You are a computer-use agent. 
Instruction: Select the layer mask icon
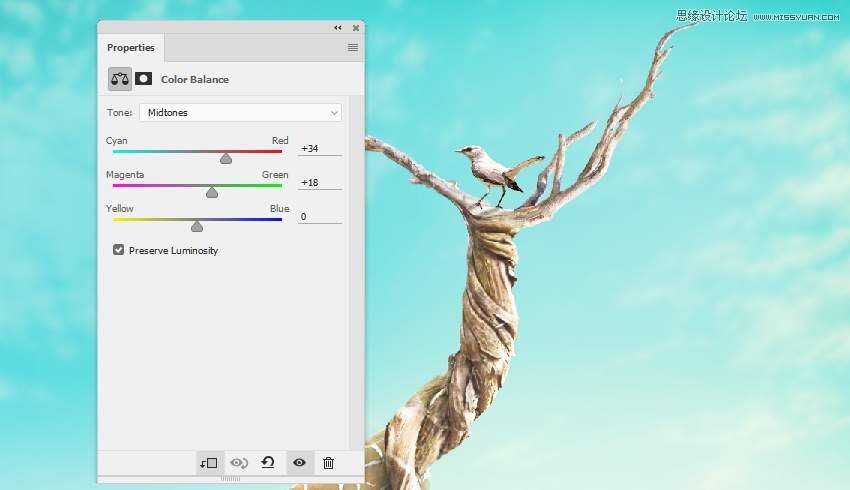tap(144, 79)
